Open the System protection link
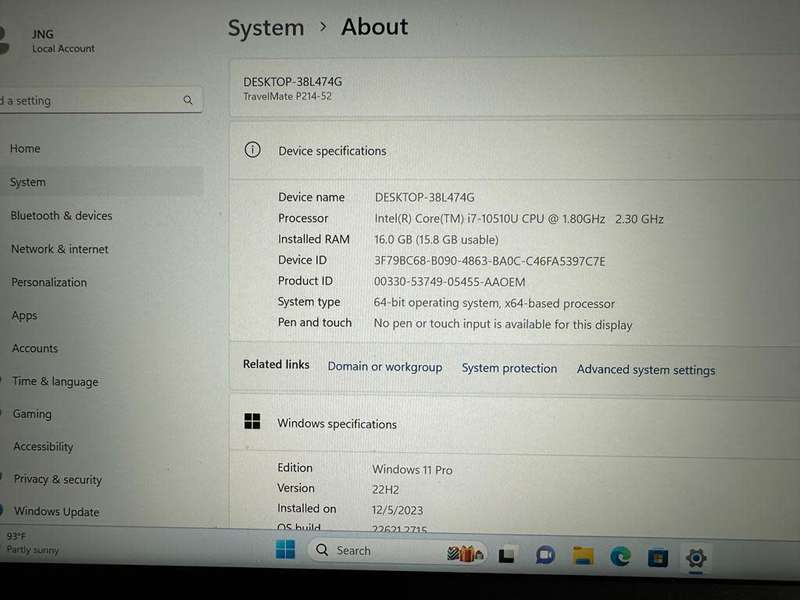800x600 pixels. (x=509, y=368)
